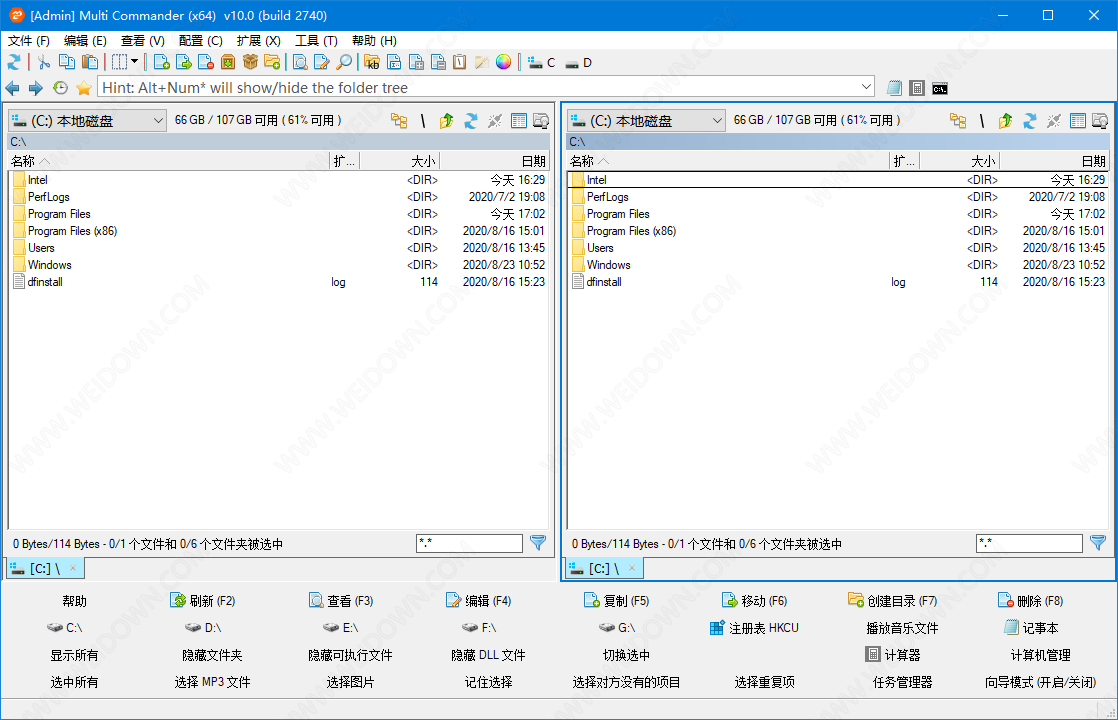Open the command prompt console icon
1118x720 pixels.
(x=940, y=88)
